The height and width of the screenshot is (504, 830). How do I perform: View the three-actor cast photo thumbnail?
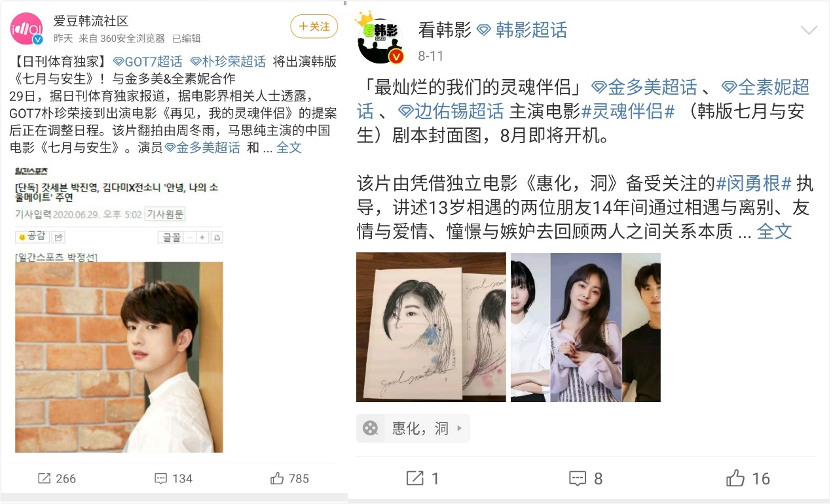tap(585, 327)
